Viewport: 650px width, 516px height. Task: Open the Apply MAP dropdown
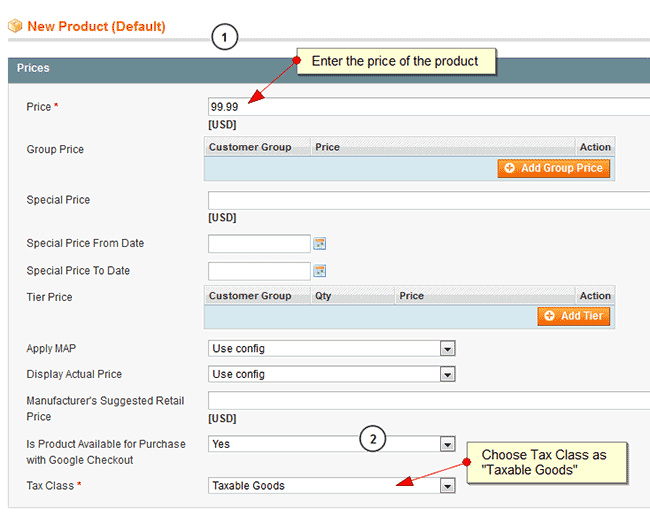point(332,349)
